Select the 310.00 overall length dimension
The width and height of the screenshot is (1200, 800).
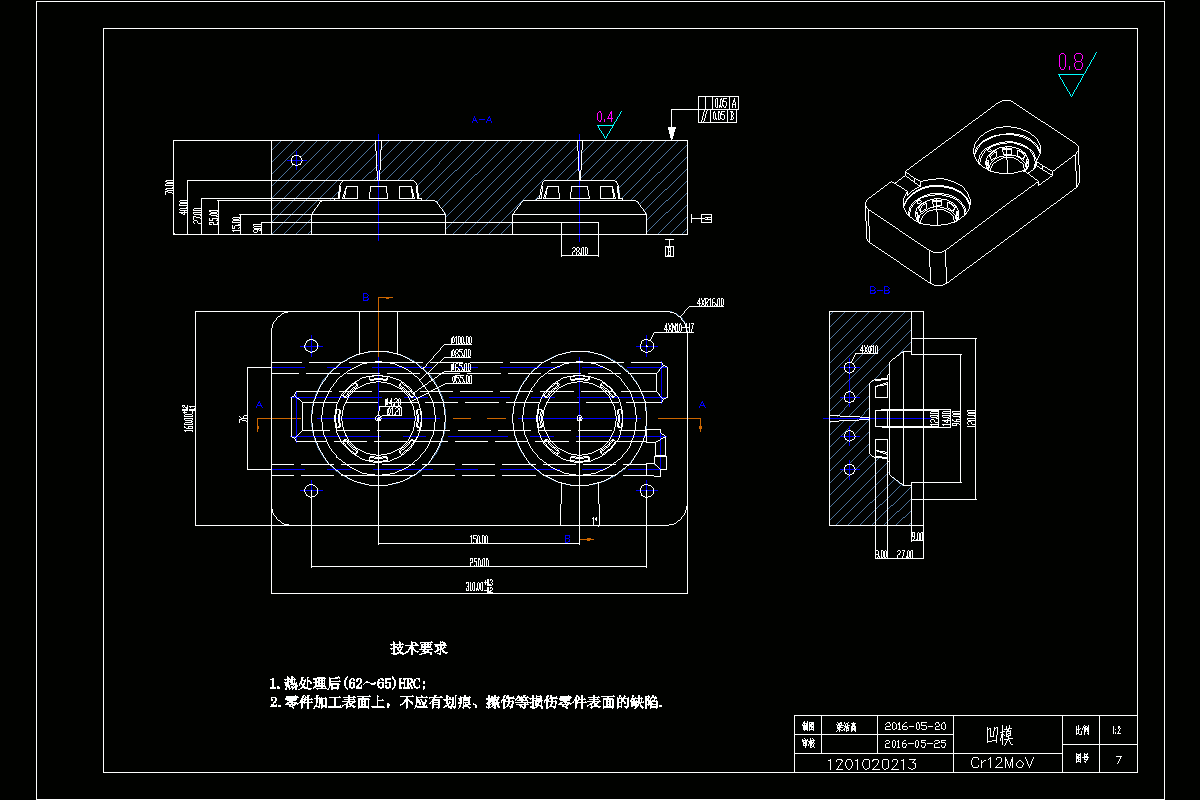click(478, 586)
